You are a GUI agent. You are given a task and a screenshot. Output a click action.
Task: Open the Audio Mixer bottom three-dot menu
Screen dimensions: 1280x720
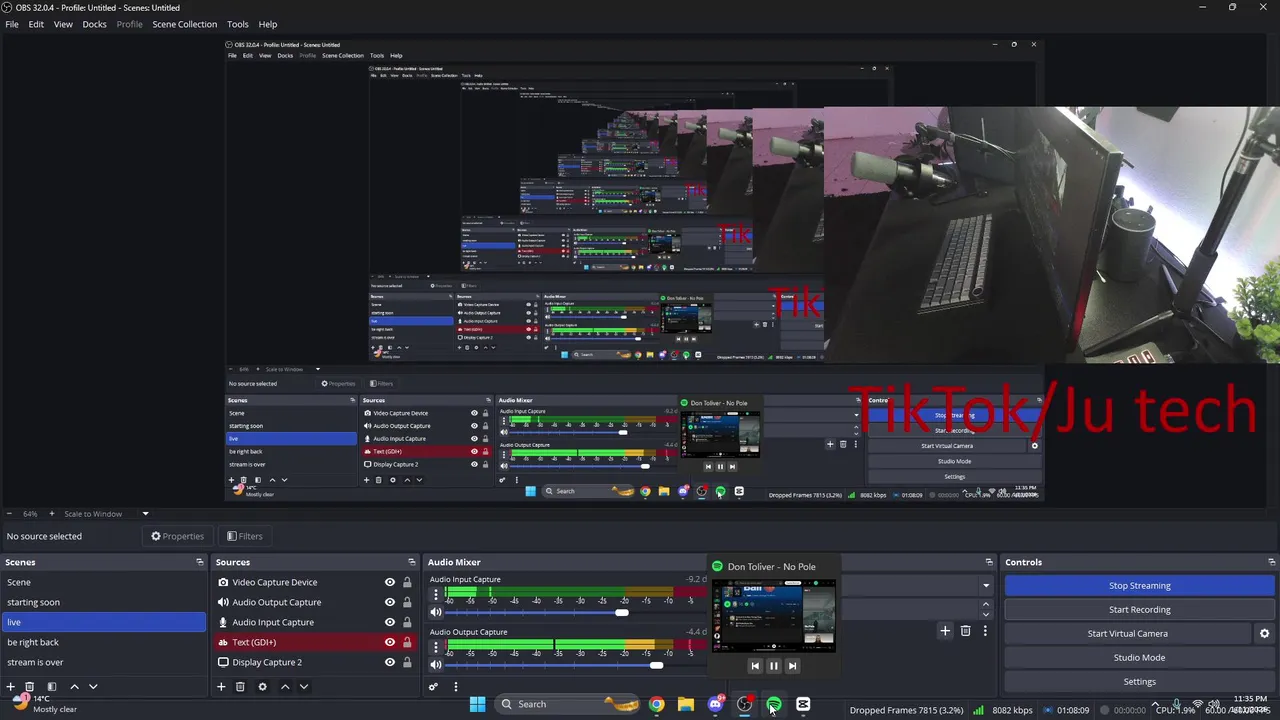(455, 687)
